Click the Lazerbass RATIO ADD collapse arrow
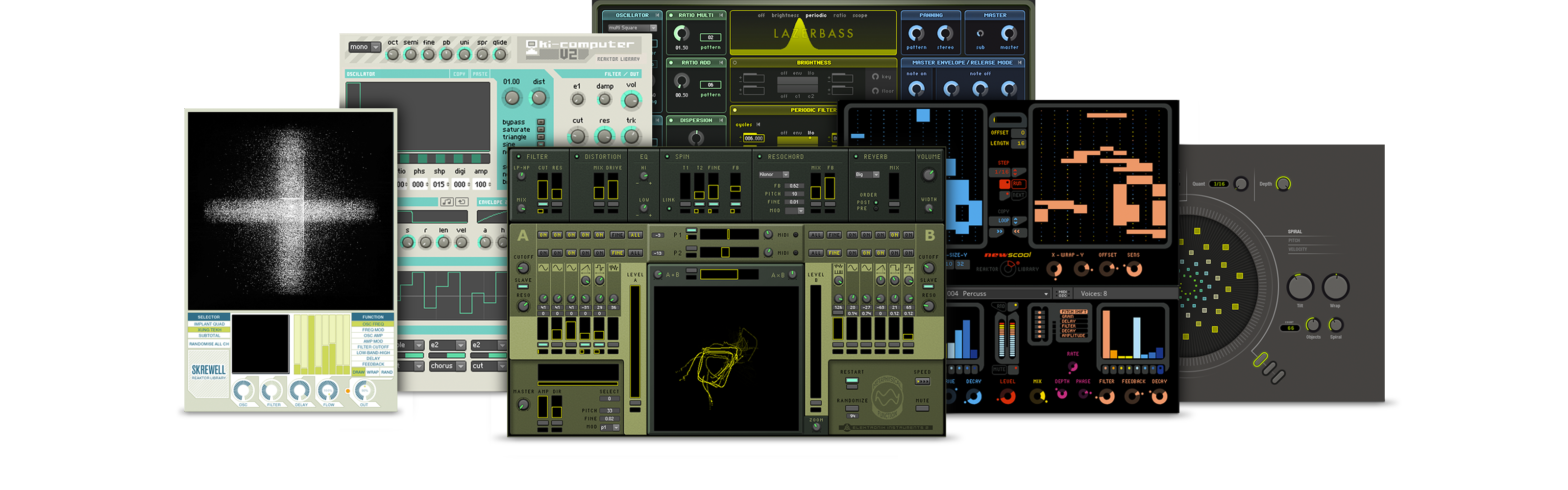Viewport: 1568px width, 490px height. pos(721,63)
